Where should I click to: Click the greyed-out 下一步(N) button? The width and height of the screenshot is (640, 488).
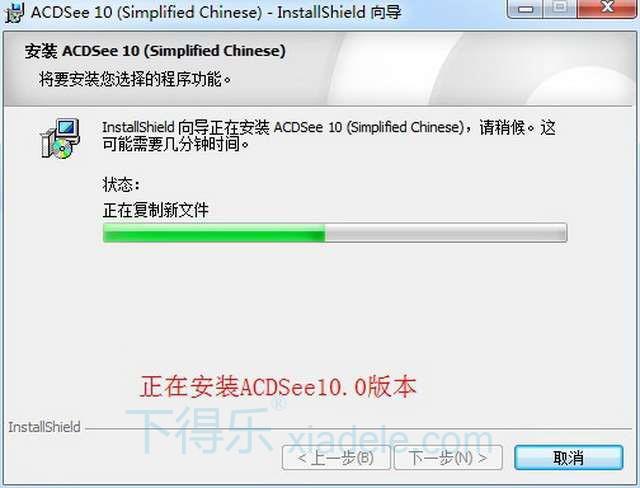[x=448, y=457]
